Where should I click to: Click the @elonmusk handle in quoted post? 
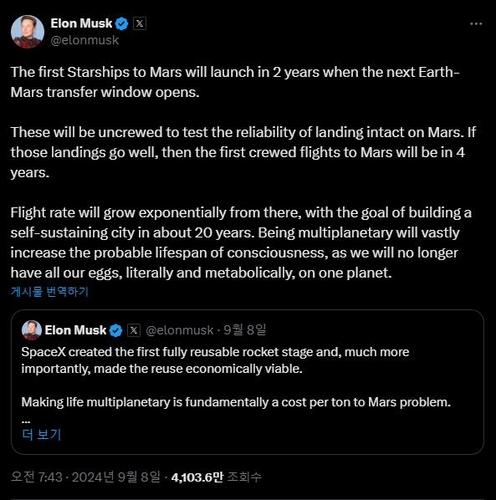pos(179,330)
